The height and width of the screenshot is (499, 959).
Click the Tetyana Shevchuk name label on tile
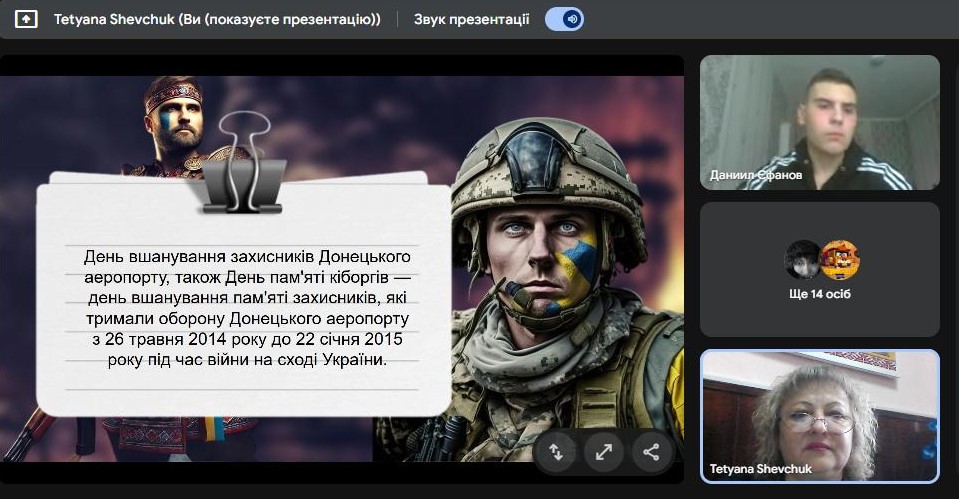point(761,468)
